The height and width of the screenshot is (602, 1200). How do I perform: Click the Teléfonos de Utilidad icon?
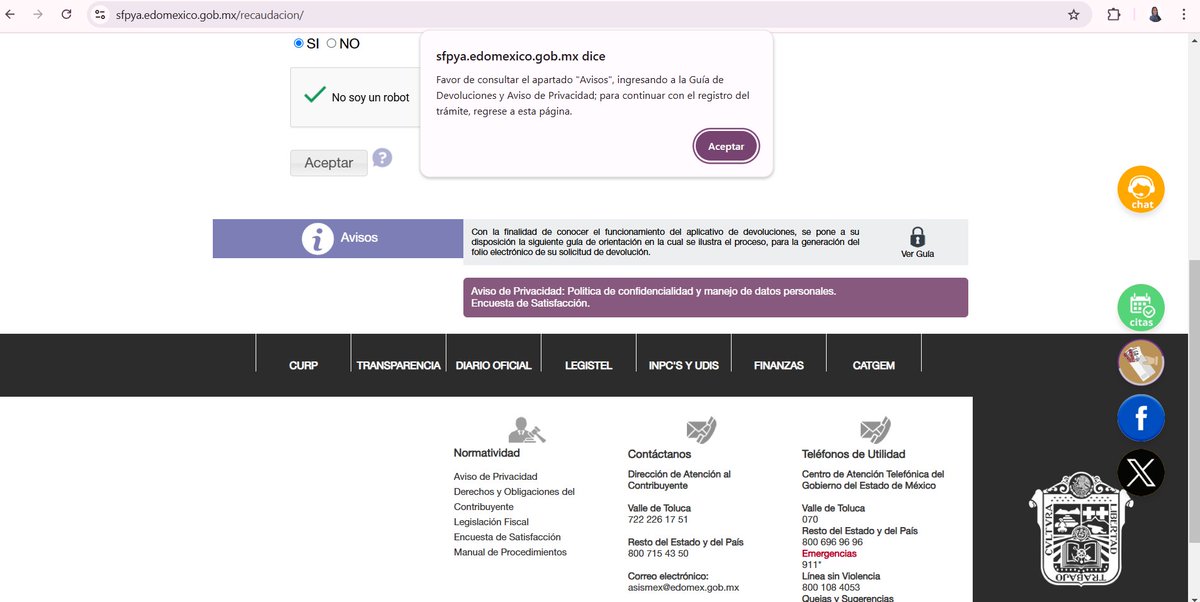pos(875,430)
